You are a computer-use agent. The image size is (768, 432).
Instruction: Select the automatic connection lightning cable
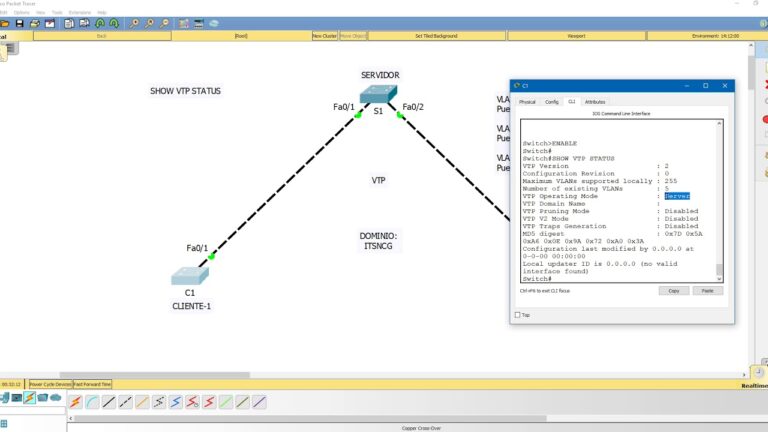click(75, 402)
